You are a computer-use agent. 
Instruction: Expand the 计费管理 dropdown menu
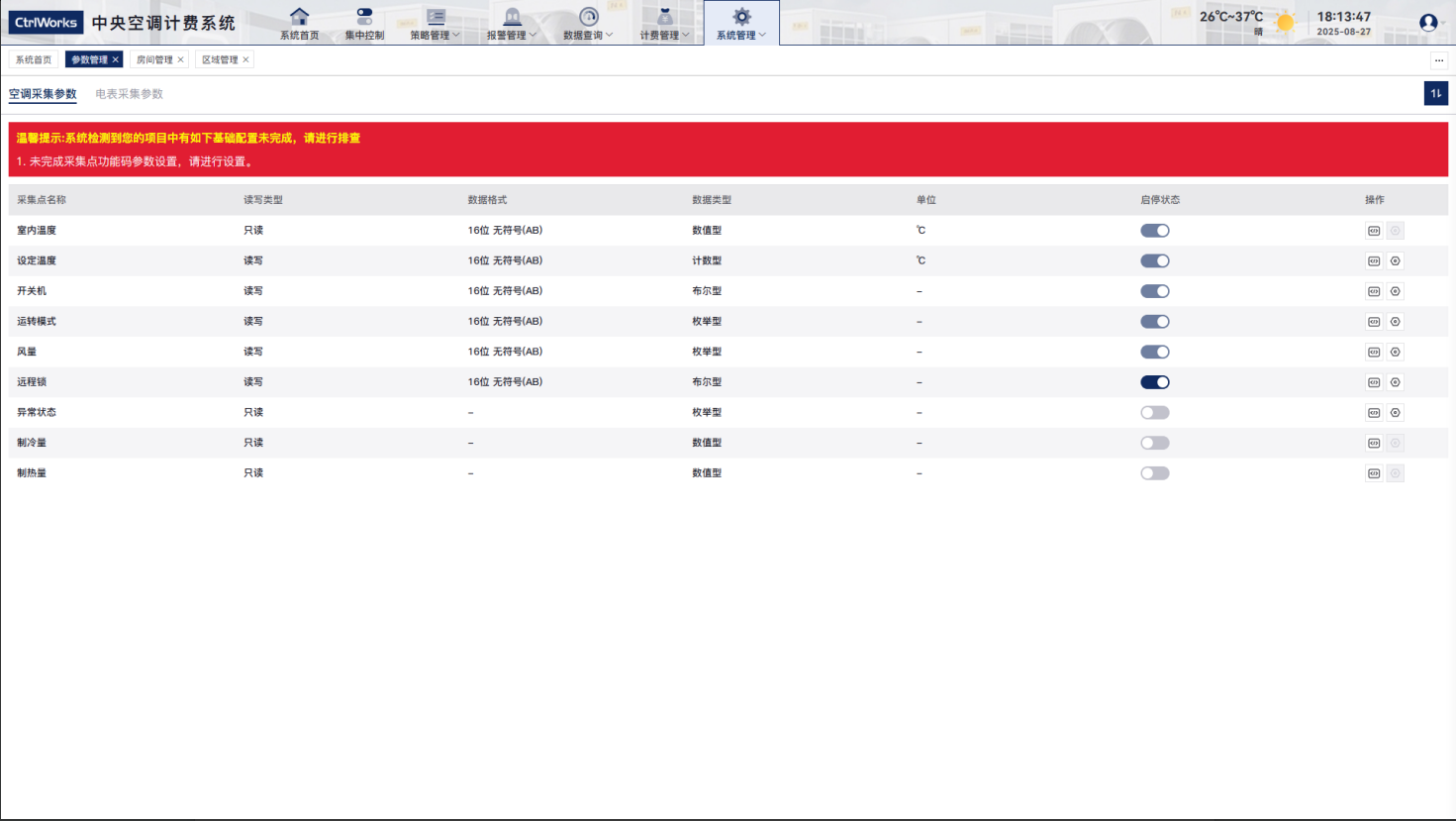(664, 23)
